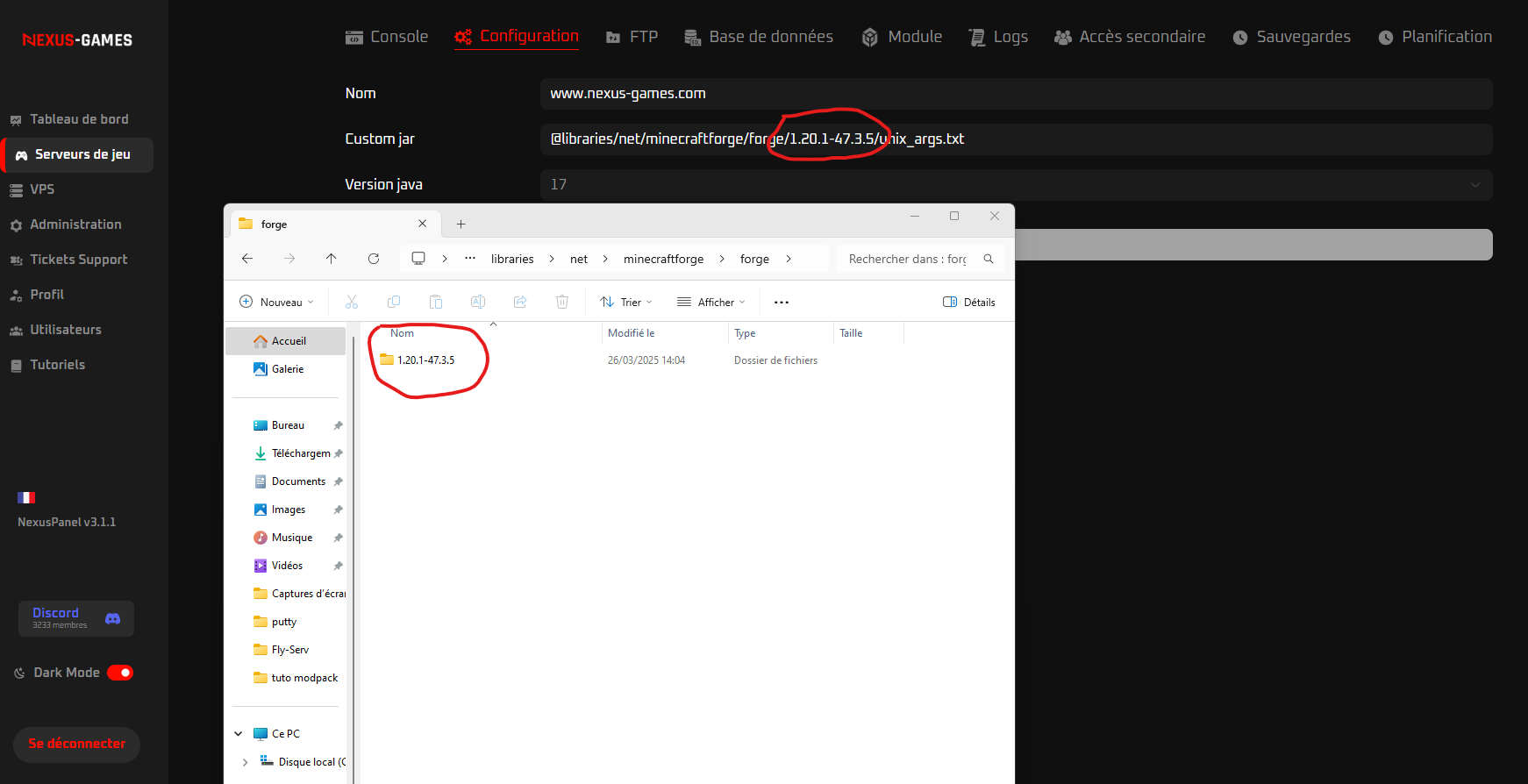1528x784 pixels.
Task: Sort by the Type column header
Action: 745,333
